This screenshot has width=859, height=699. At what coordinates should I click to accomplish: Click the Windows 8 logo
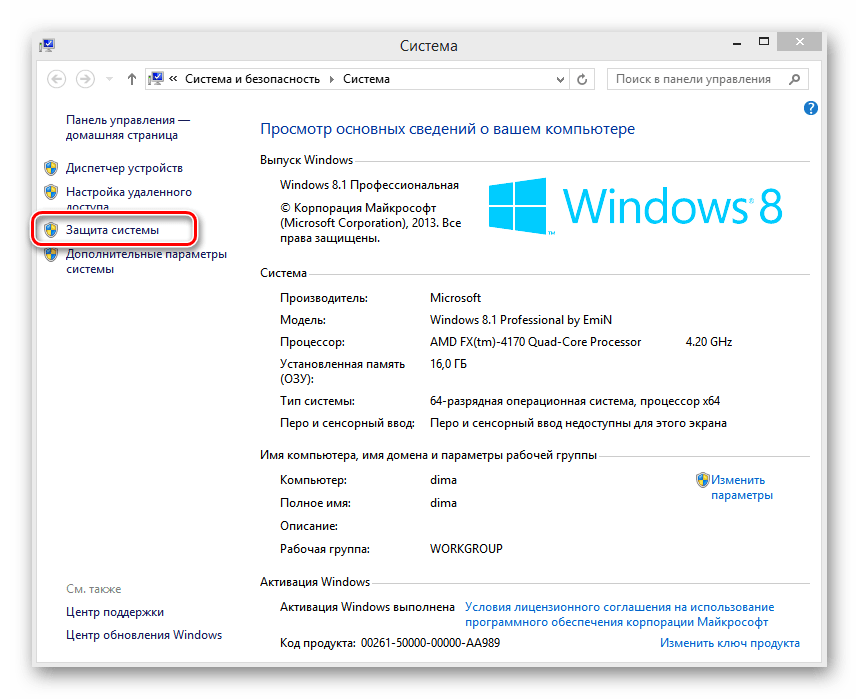(635, 206)
